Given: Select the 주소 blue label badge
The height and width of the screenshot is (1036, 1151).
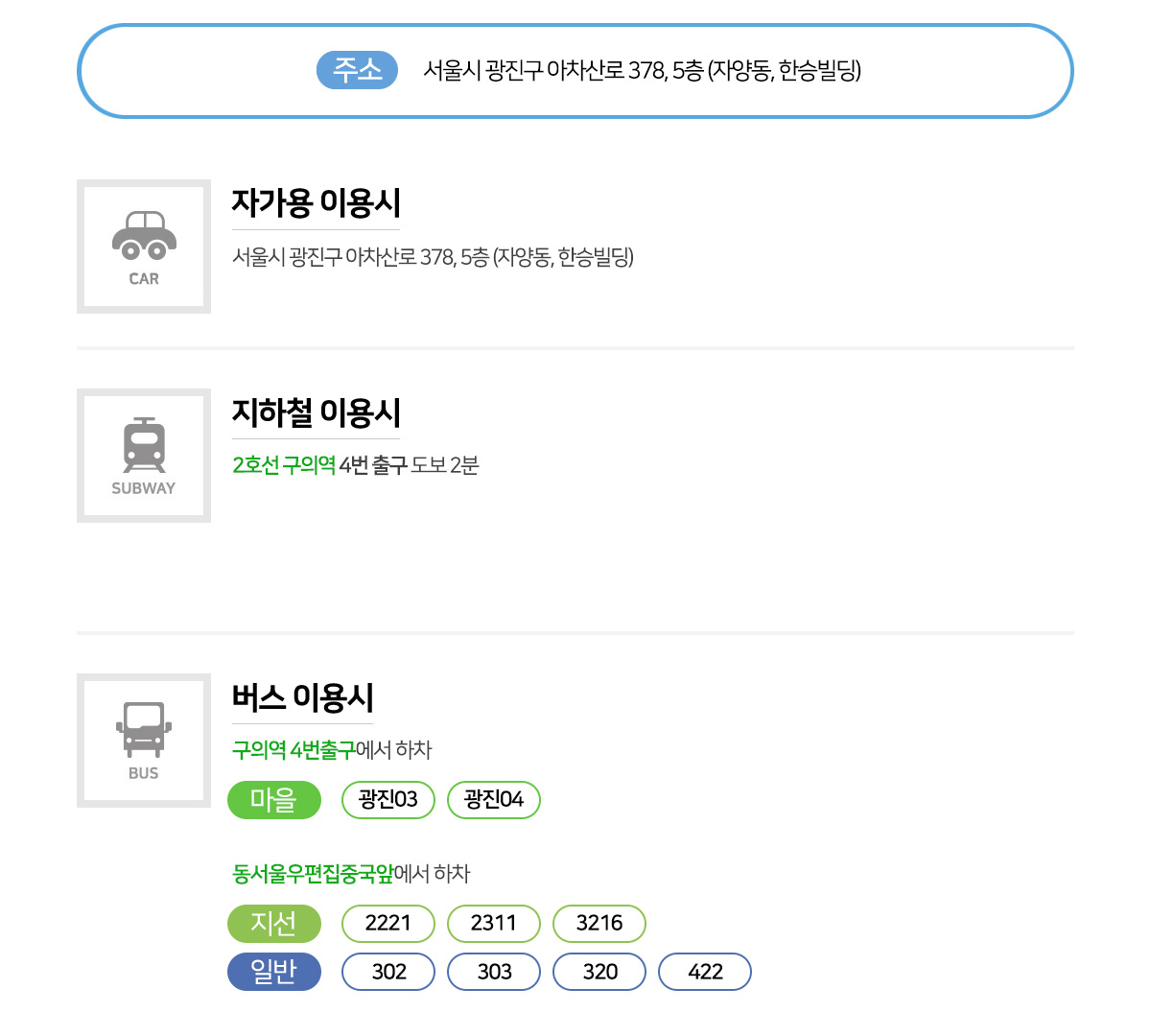Looking at the screenshot, I should coord(357,70).
